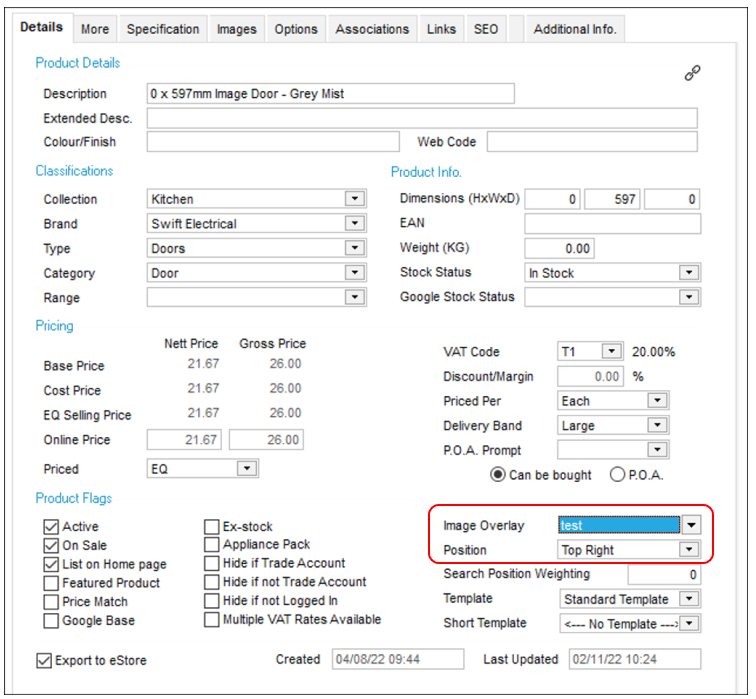This screenshot has width=756, height=699.
Task: Open the Associations tab
Action: 372,29
